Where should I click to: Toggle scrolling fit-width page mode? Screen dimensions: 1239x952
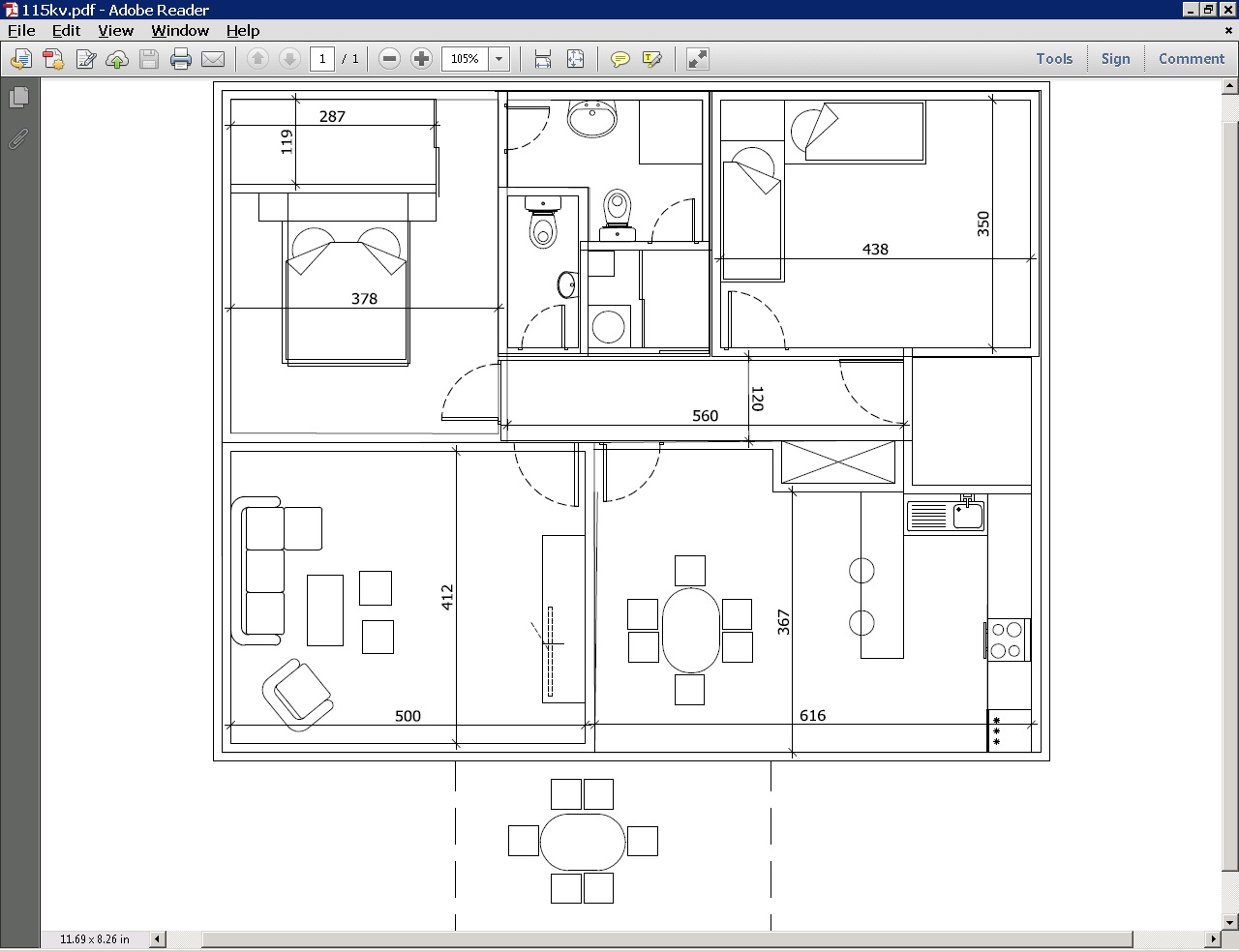coord(543,59)
